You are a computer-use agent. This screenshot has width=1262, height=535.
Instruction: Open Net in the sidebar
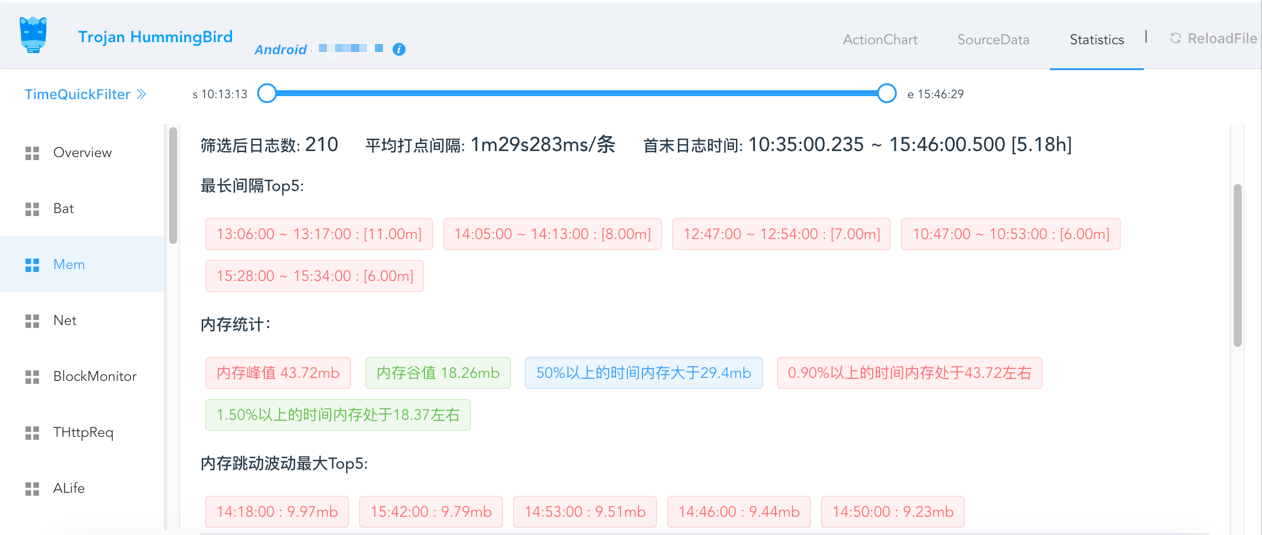click(82, 321)
